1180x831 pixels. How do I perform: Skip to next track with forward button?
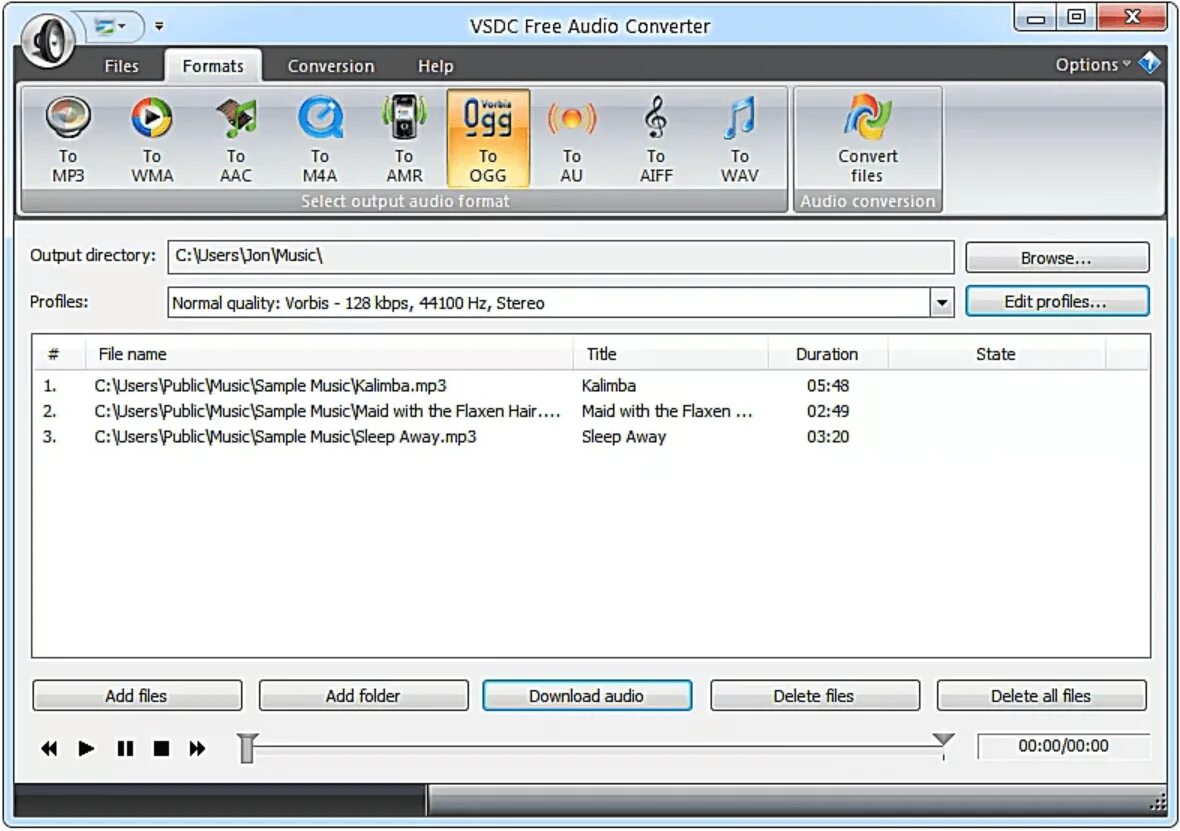(197, 748)
